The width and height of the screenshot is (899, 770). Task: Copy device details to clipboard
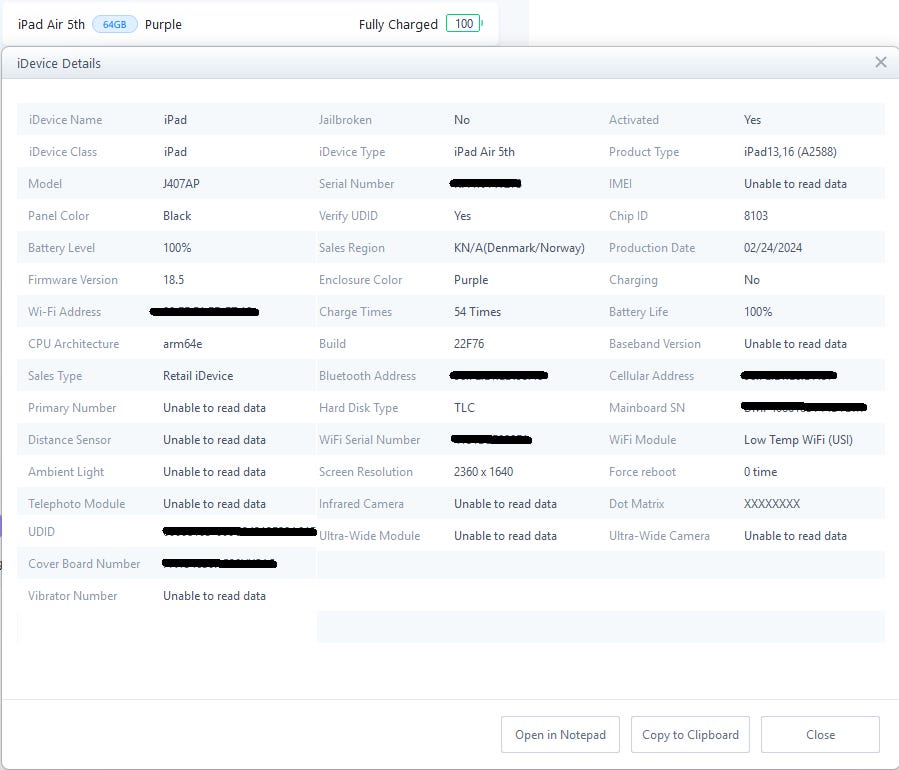click(x=690, y=734)
